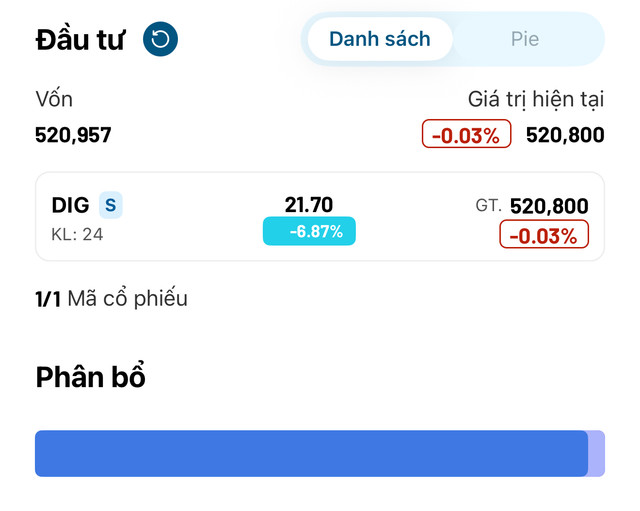The width and height of the screenshot is (640, 511).
Task: Tap the Vốn amount 520,957
Action: (x=73, y=135)
